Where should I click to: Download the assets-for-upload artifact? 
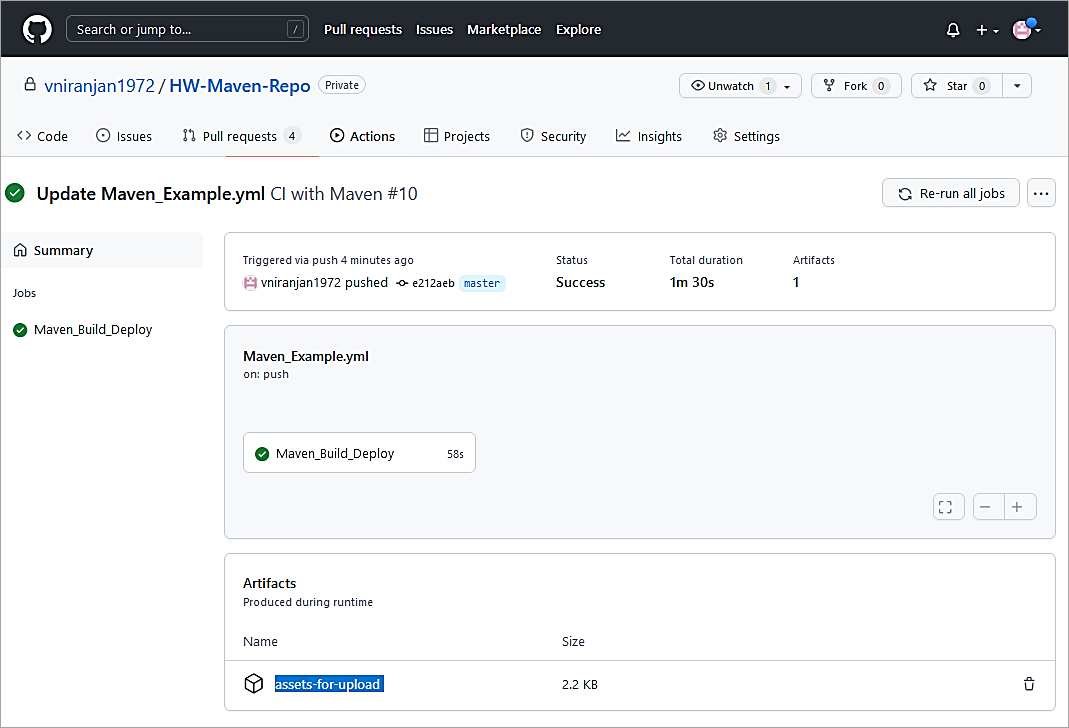pyautogui.click(x=329, y=684)
